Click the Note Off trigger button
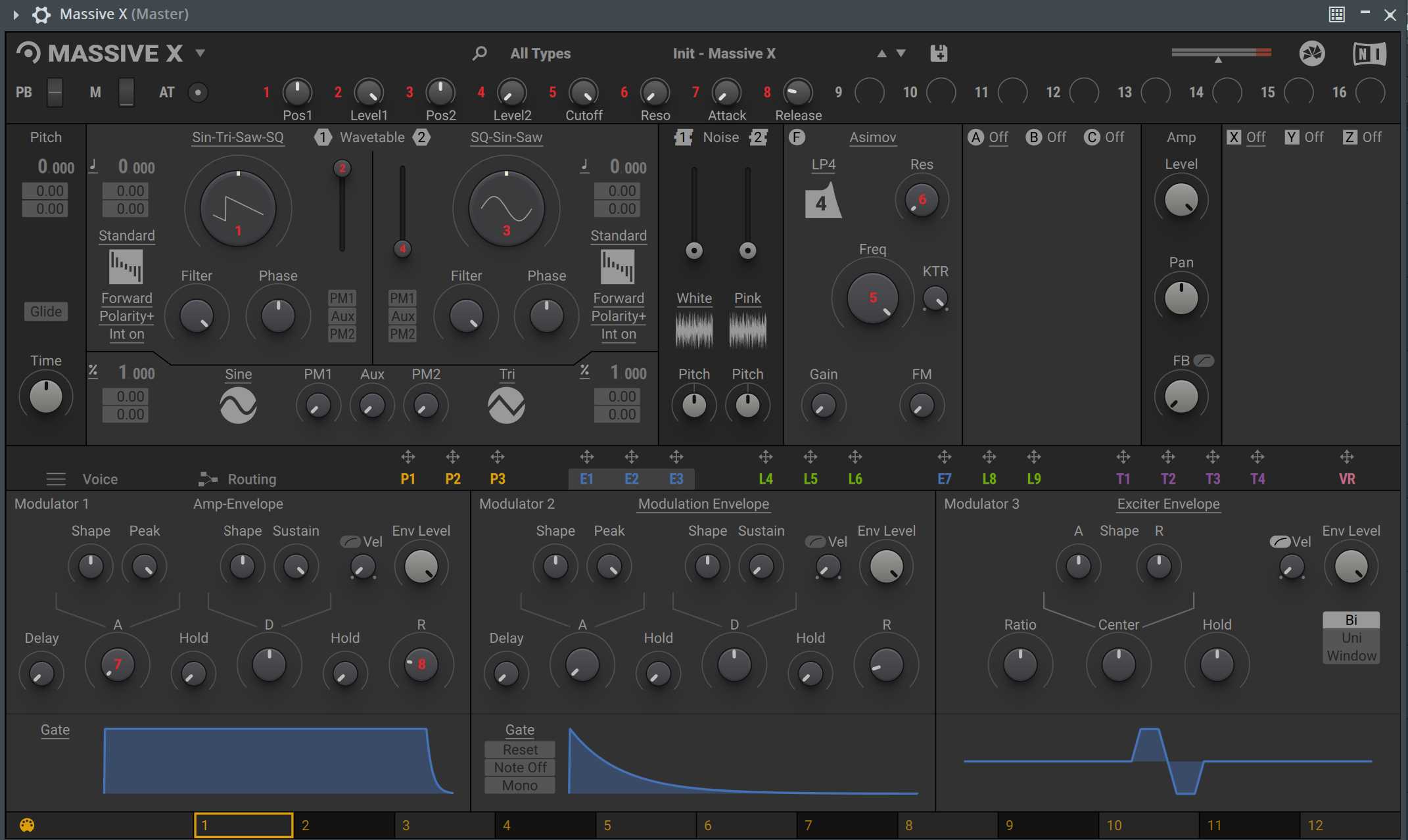 click(x=520, y=768)
